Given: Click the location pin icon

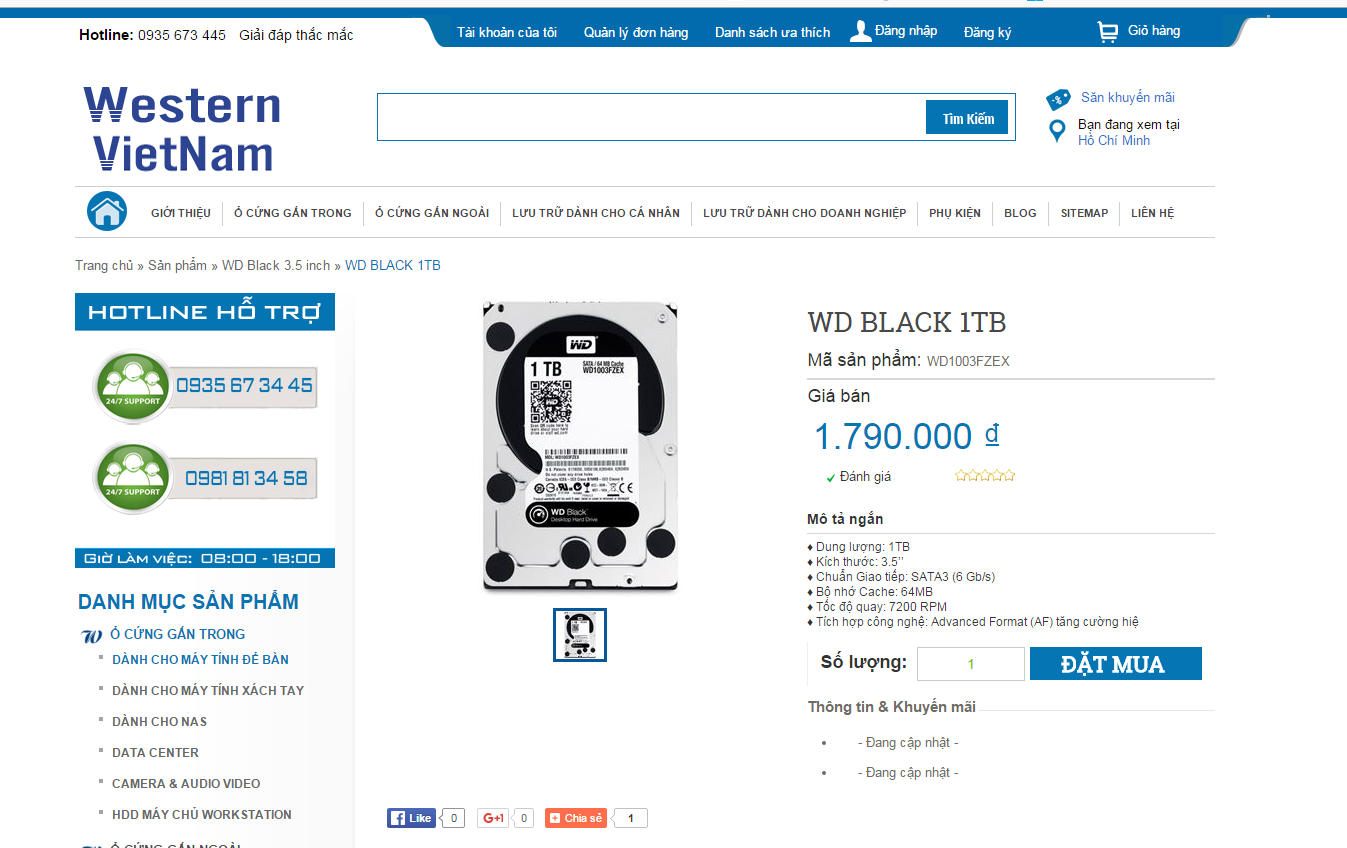Looking at the screenshot, I should click(1057, 131).
